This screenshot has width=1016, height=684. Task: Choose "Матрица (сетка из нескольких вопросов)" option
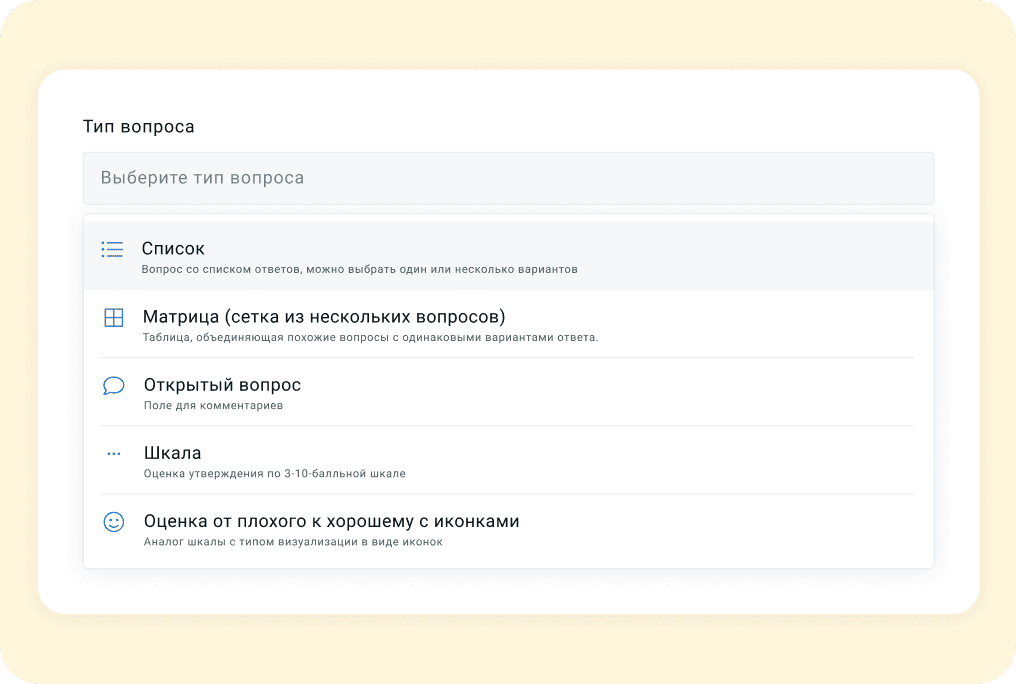324,317
